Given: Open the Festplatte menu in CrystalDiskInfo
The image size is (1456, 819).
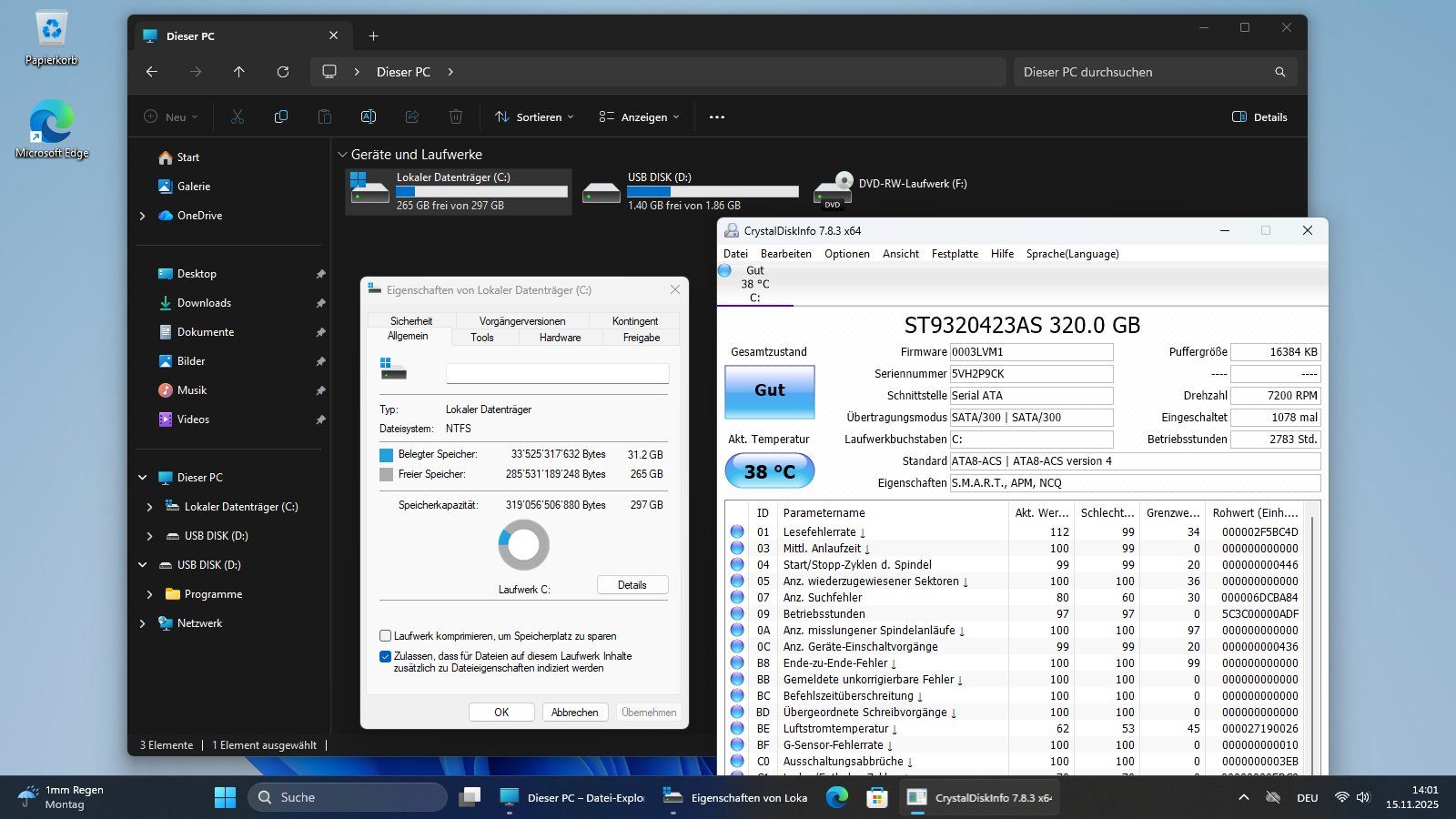Looking at the screenshot, I should tap(955, 254).
